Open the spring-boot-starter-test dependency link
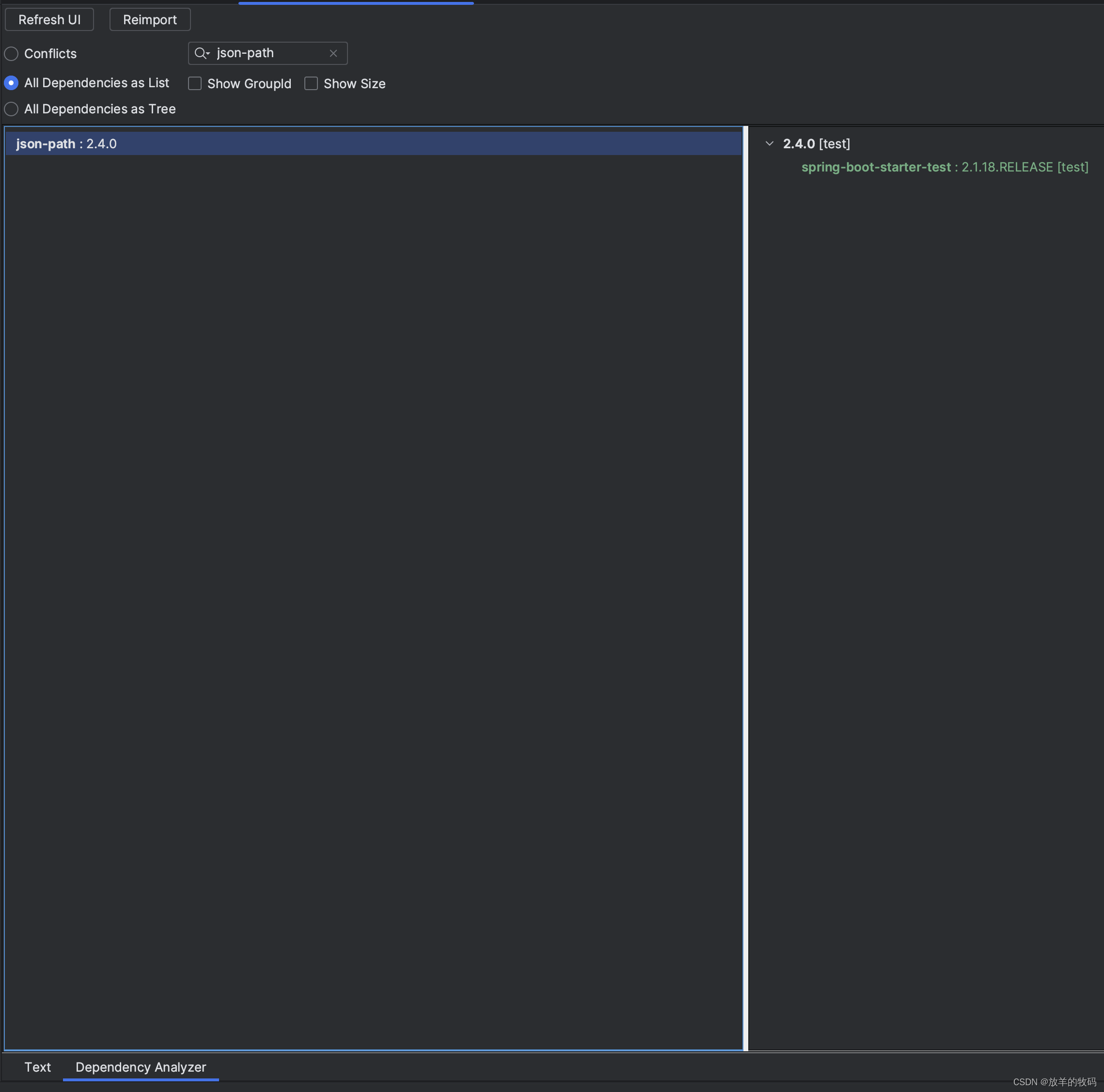This screenshot has width=1104, height=1092. click(x=876, y=167)
